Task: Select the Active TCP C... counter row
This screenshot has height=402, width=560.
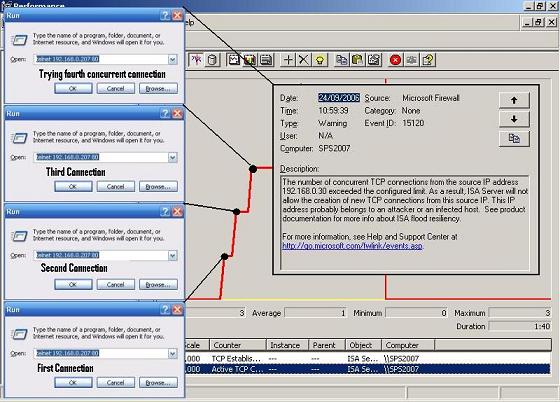Action: 368,369
